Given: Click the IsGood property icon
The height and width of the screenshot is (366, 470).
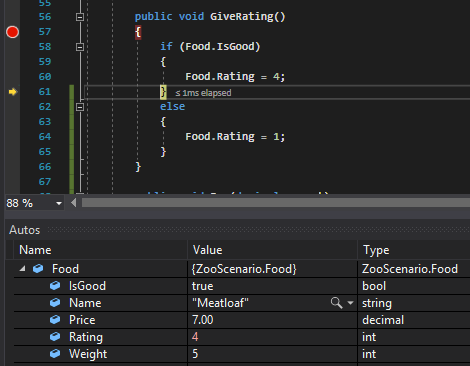Looking at the screenshot, I should click(x=55, y=286).
